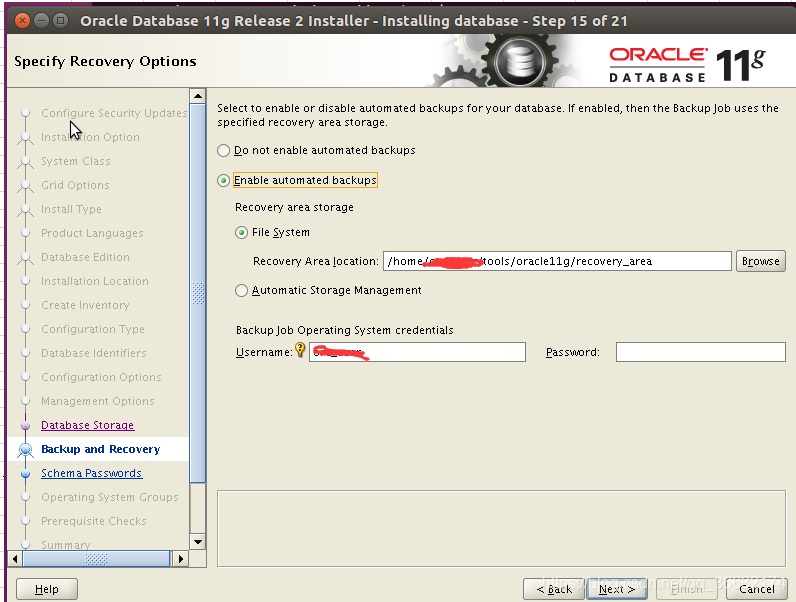This screenshot has height=602, width=796.
Task: Click the Backup Job Operating System credentials label
Action: [345, 330]
